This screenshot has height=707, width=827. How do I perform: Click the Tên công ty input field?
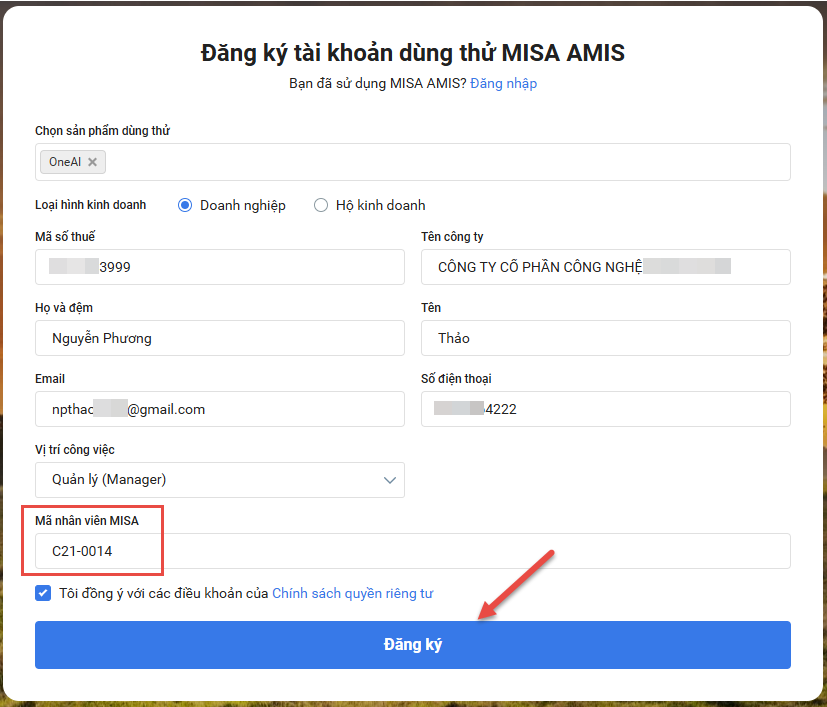tap(605, 267)
